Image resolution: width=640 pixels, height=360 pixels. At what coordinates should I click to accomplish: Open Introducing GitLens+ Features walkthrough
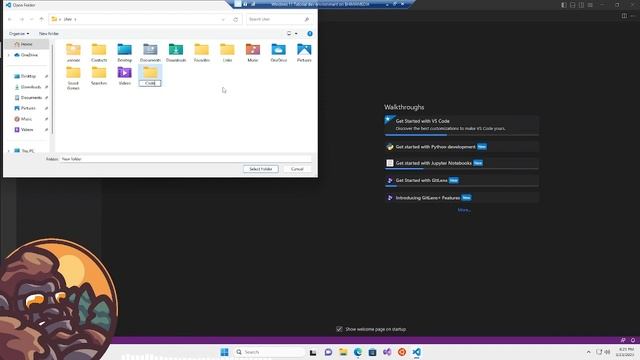coord(461,198)
